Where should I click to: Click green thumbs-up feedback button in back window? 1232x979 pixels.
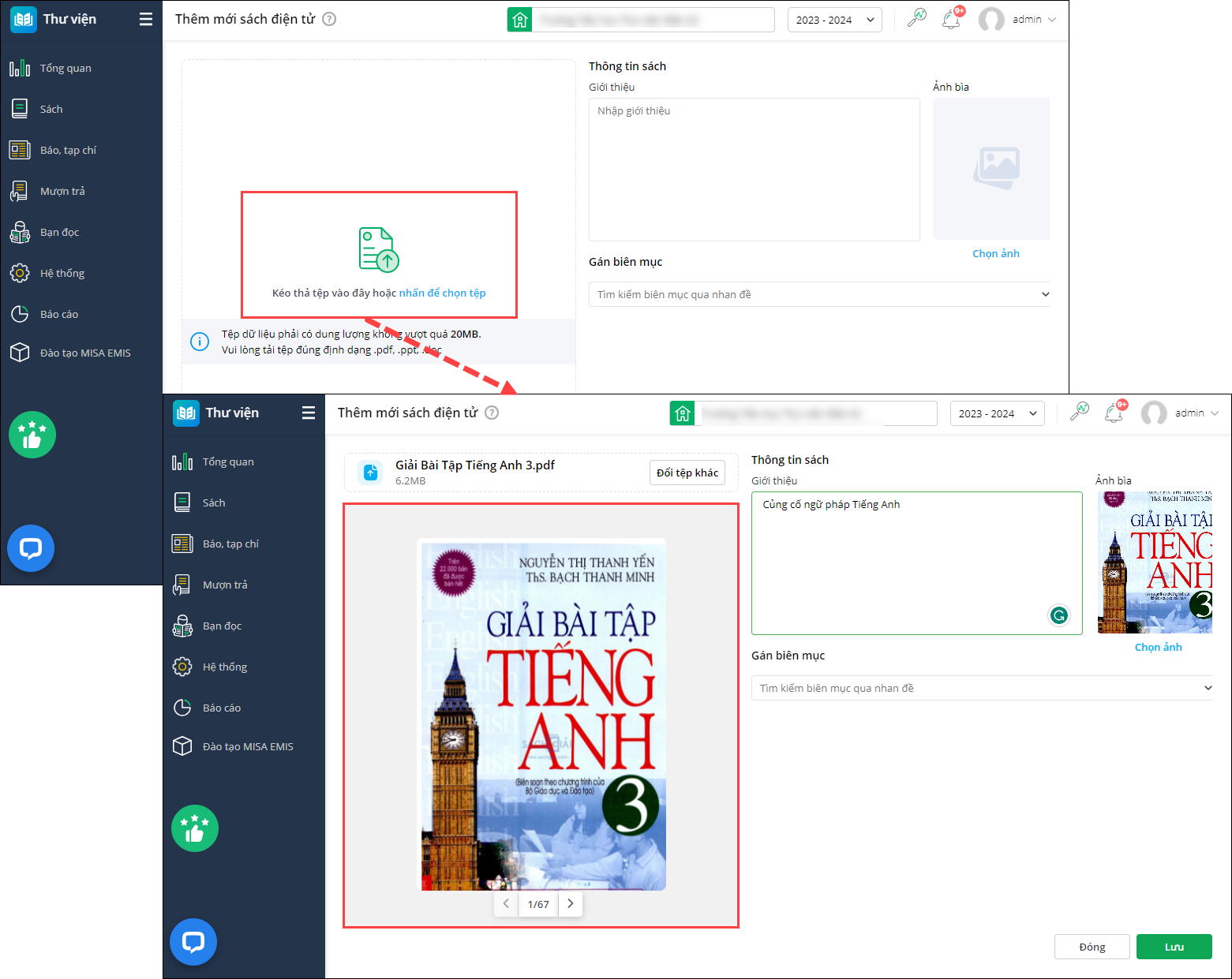click(32, 435)
